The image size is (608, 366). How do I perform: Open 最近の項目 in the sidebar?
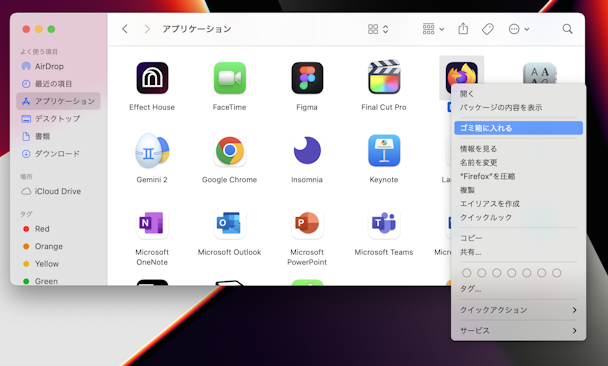tap(58, 84)
